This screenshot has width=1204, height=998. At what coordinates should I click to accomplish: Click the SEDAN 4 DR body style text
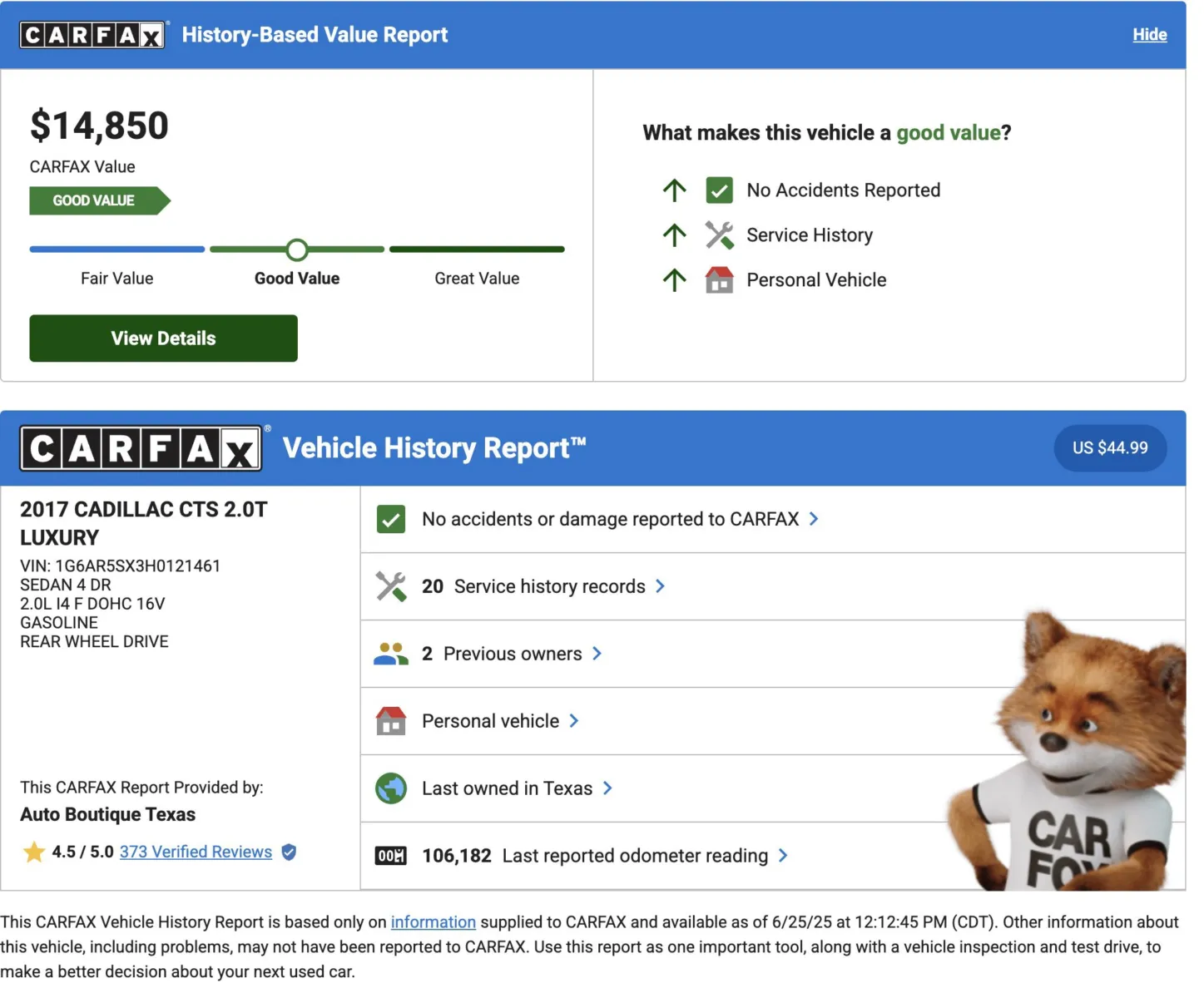[x=66, y=585]
